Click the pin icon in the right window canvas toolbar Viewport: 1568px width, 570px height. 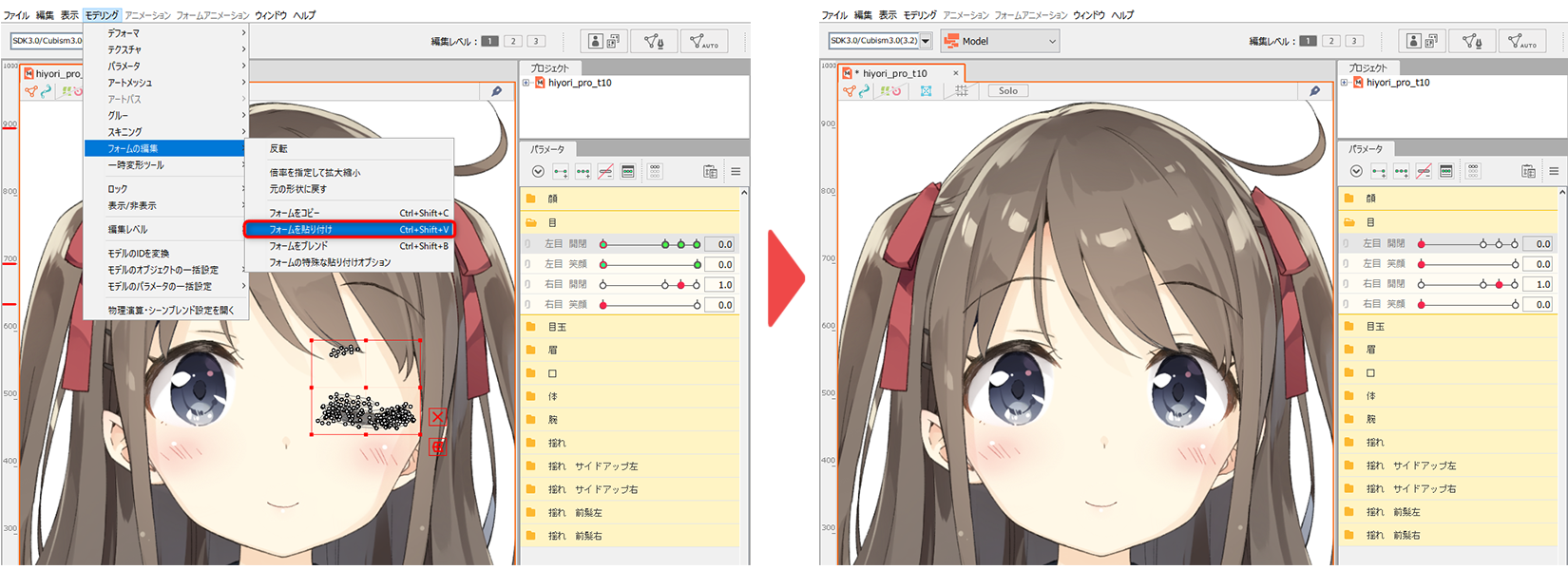pyautogui.click(x=1314, y=91)
